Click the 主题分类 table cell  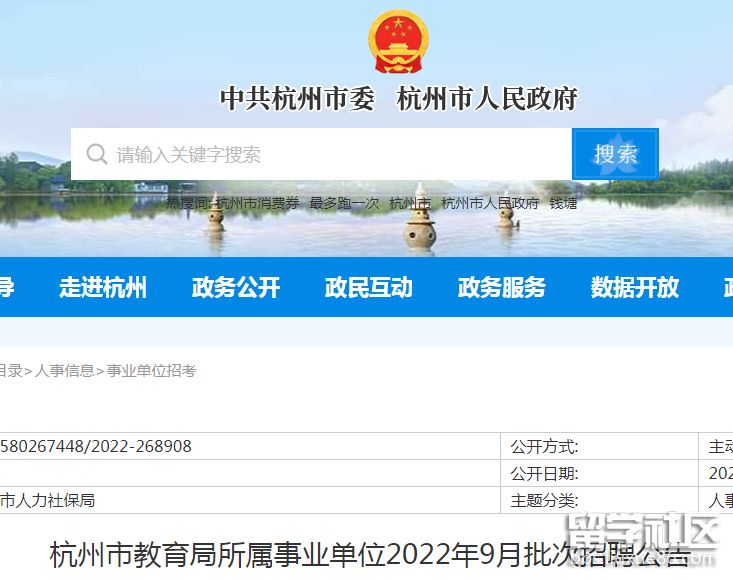[545, 500]
